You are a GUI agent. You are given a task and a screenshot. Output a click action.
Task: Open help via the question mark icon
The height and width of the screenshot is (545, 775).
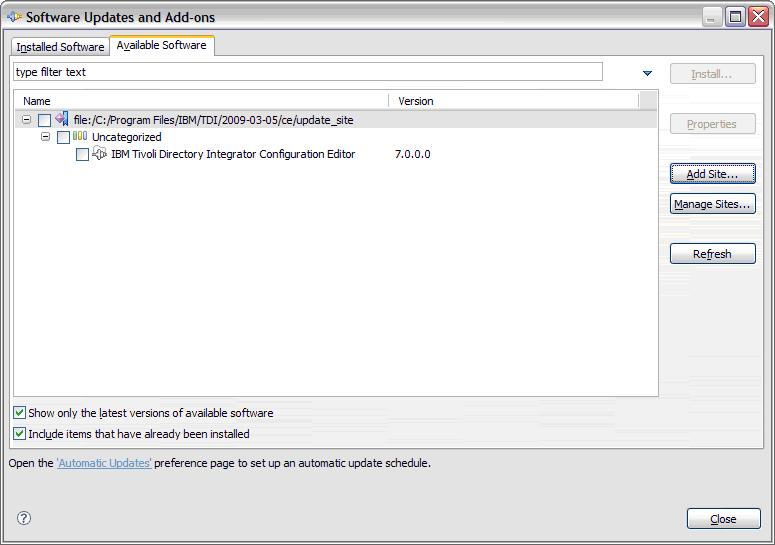click(x=24, y=518)
